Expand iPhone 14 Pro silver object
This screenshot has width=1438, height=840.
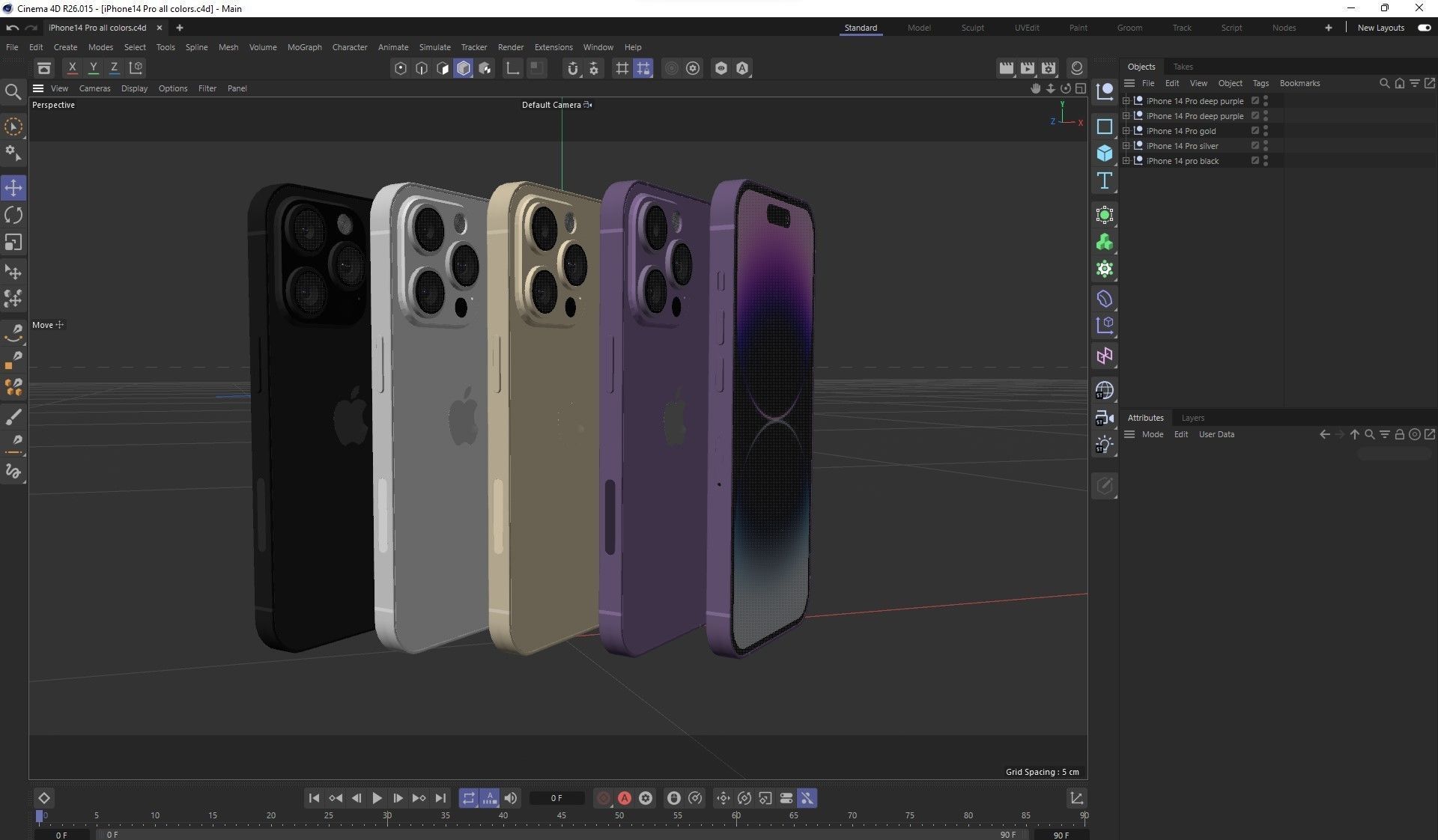click(x=1126, y=145)
